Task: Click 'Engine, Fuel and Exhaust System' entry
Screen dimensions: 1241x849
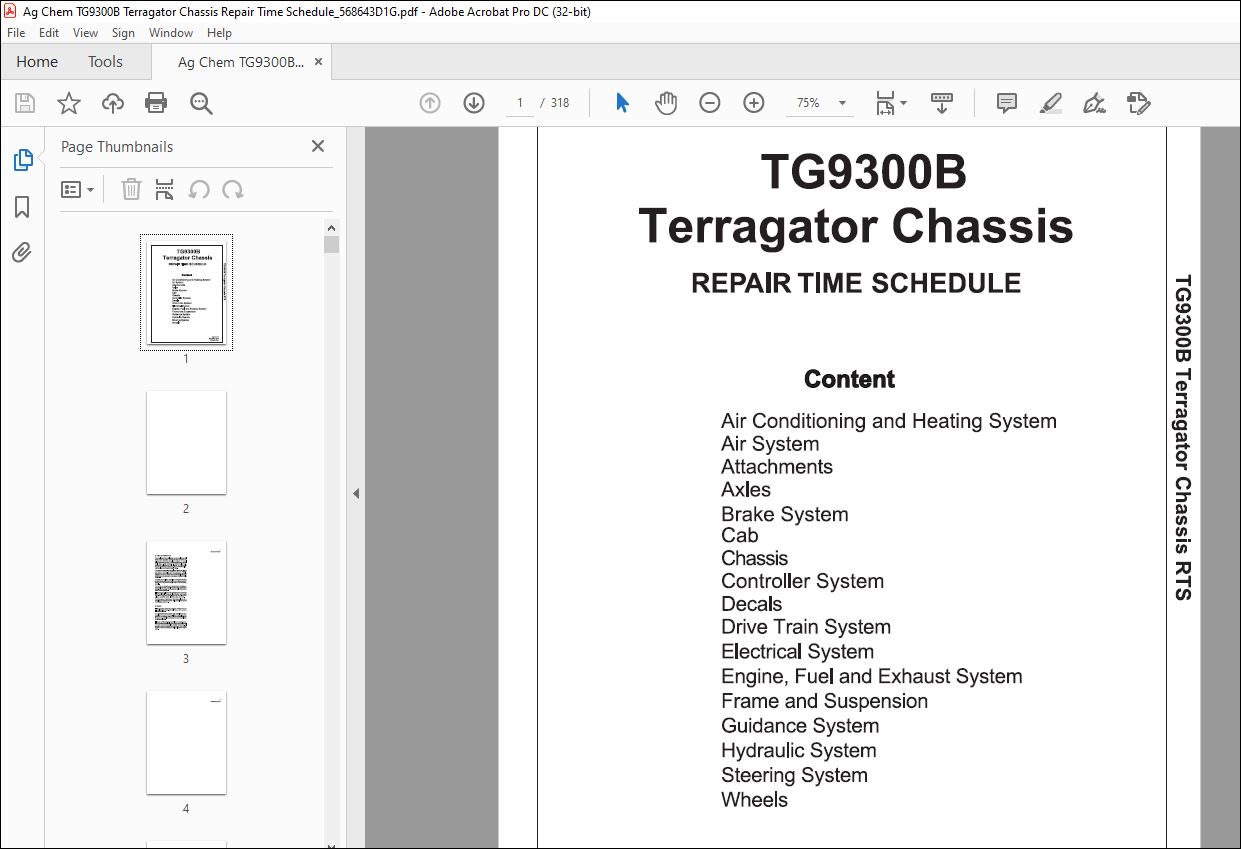Action: coord(871,677)
